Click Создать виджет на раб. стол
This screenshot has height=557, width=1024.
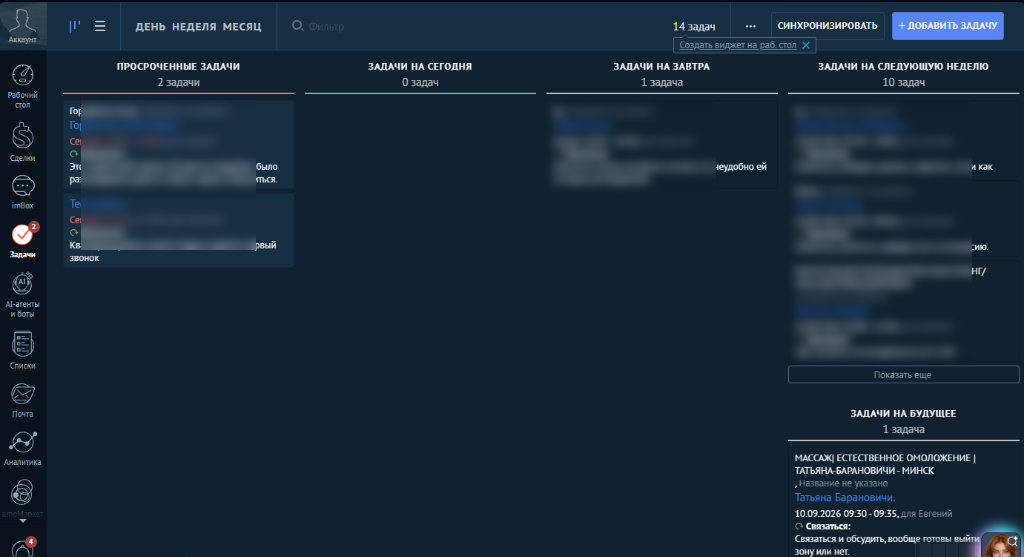737,45
